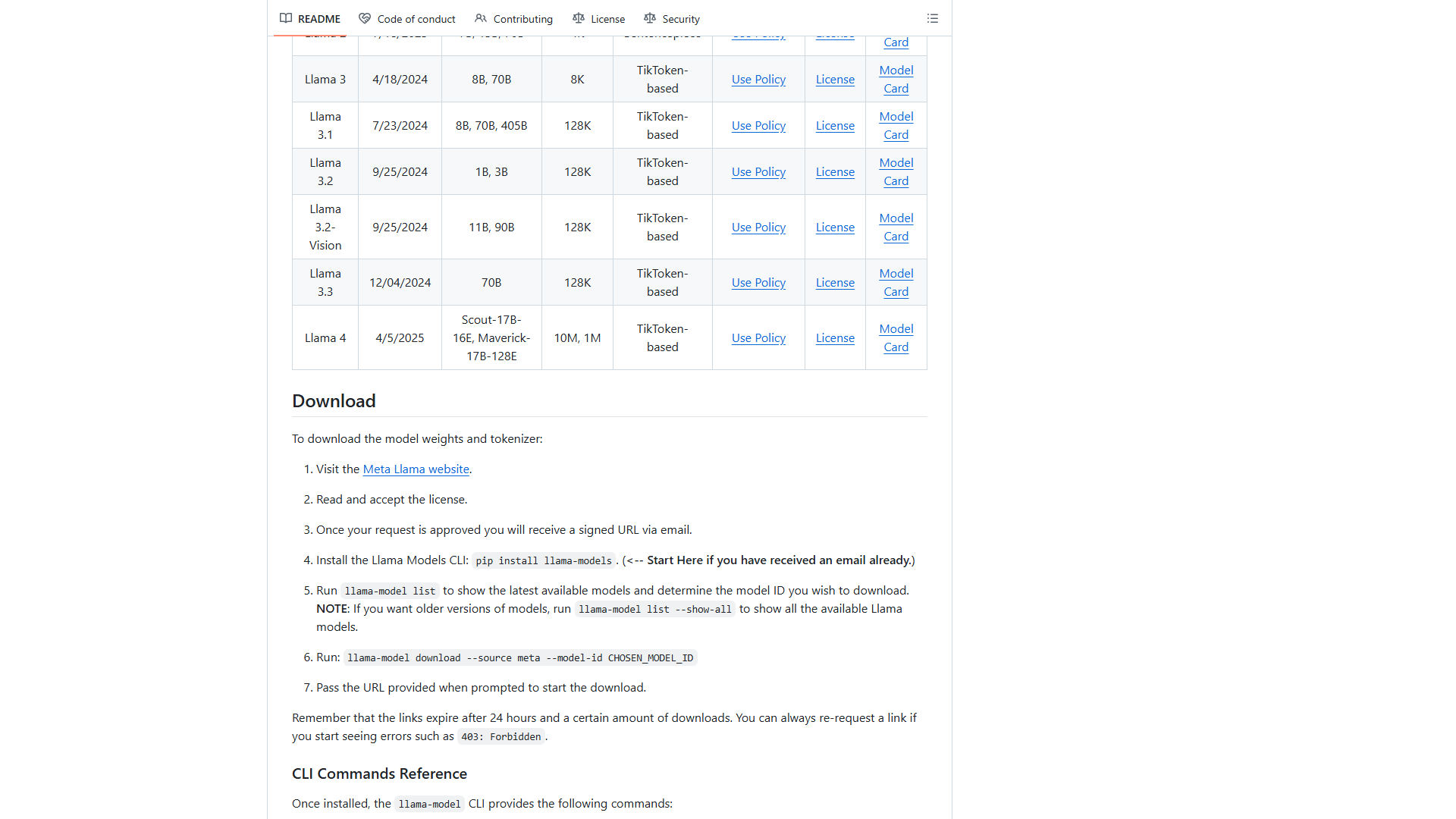Open License link for Llama 3.1
This screenshot has width=1456, height=819.
tap(835, 125)
